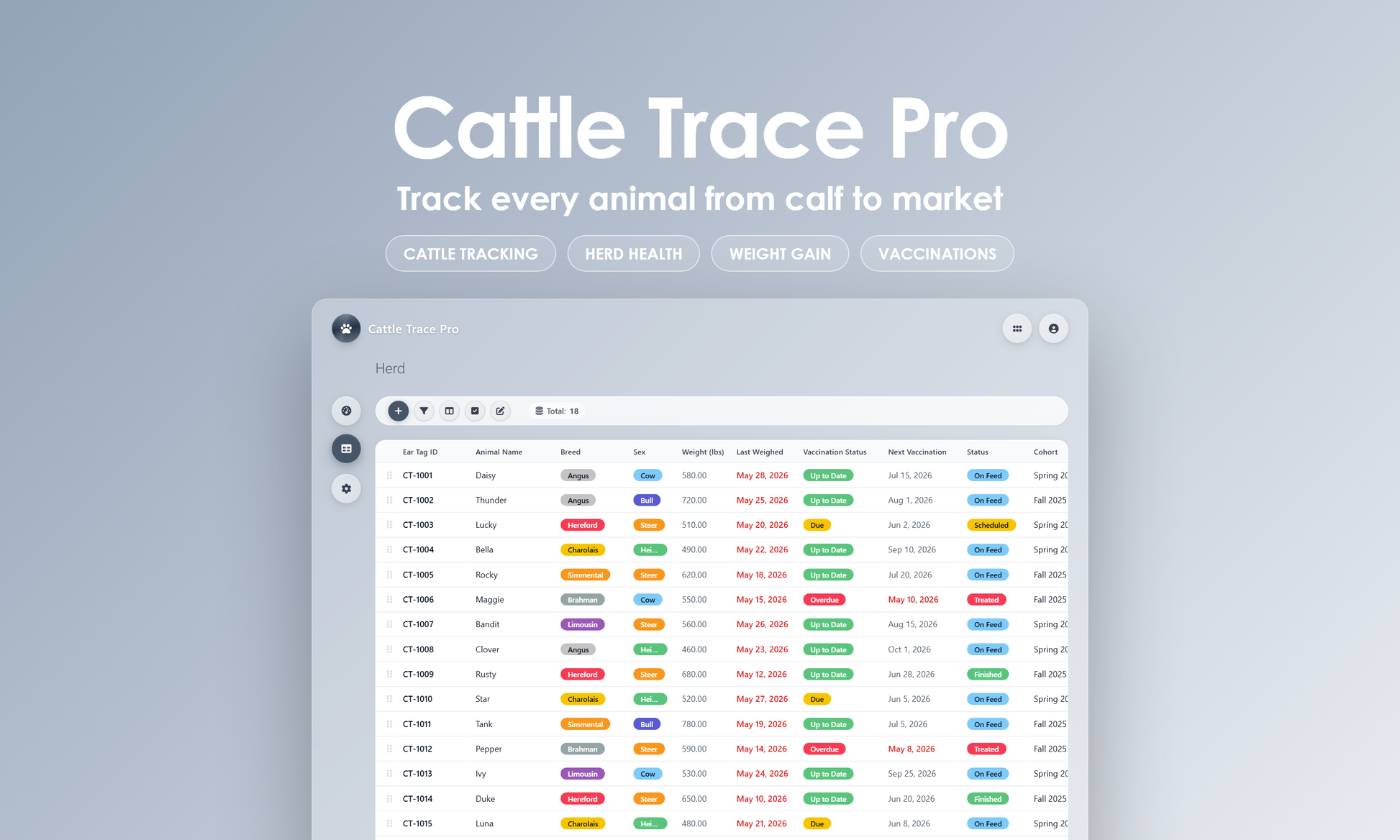Click the Charolais breed tag for Luna
The height and width of the screenshot is (840, 1400).
coord(583,823)
